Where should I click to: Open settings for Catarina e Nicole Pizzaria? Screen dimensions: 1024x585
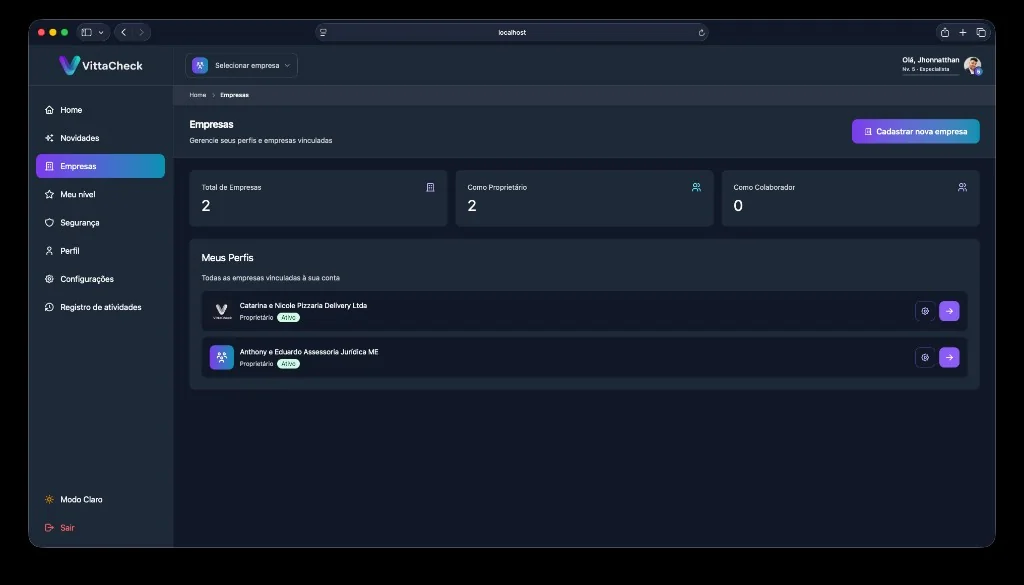pyautogui.click(x=925, y=311)
